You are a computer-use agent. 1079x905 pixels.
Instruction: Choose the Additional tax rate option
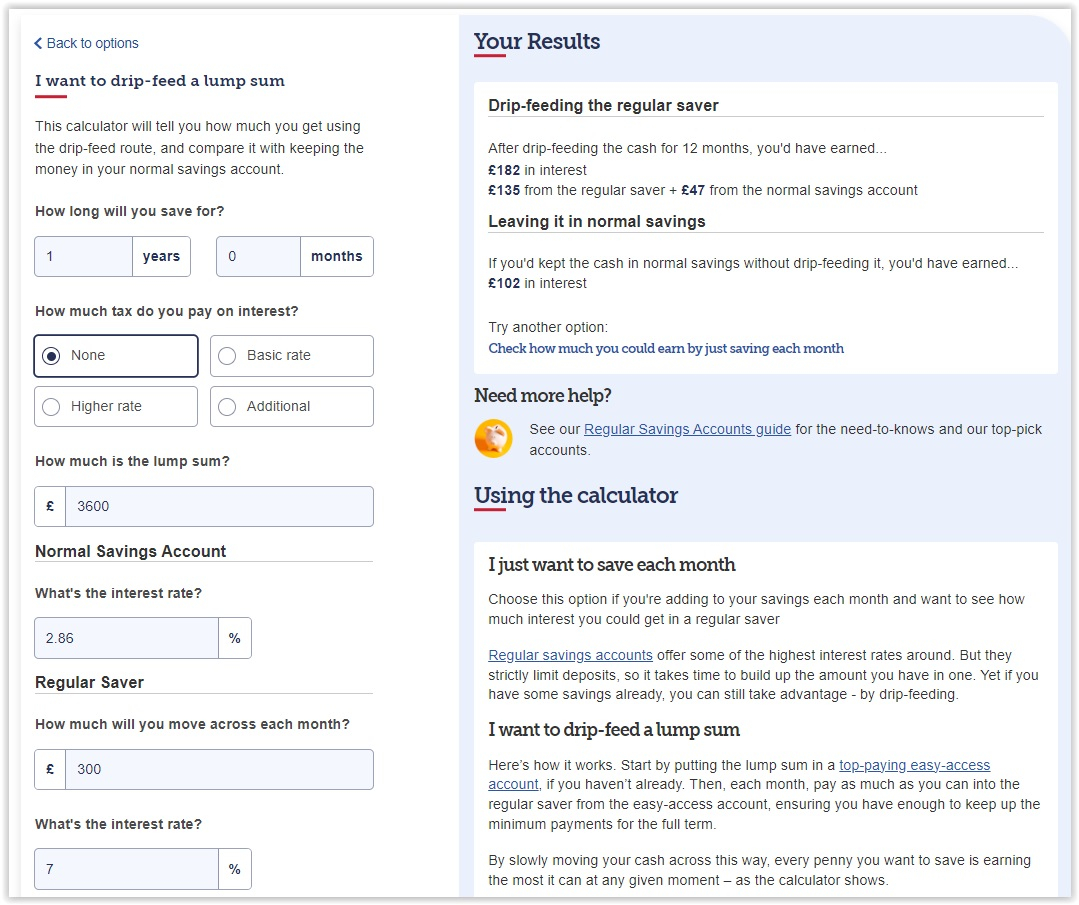click(x=291, y=407)
